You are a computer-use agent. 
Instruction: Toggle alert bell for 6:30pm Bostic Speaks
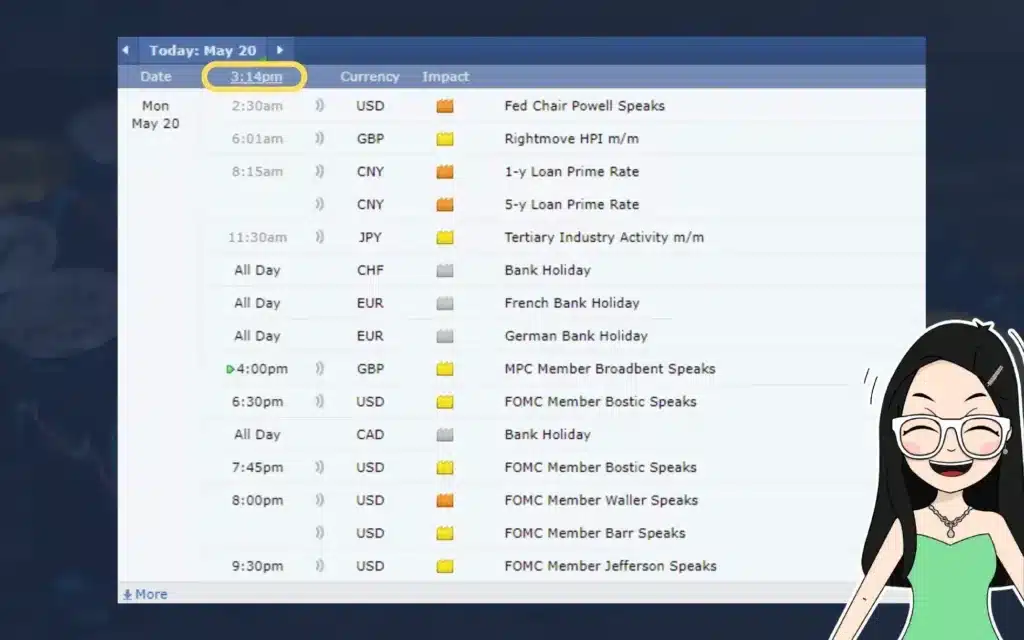319,401
